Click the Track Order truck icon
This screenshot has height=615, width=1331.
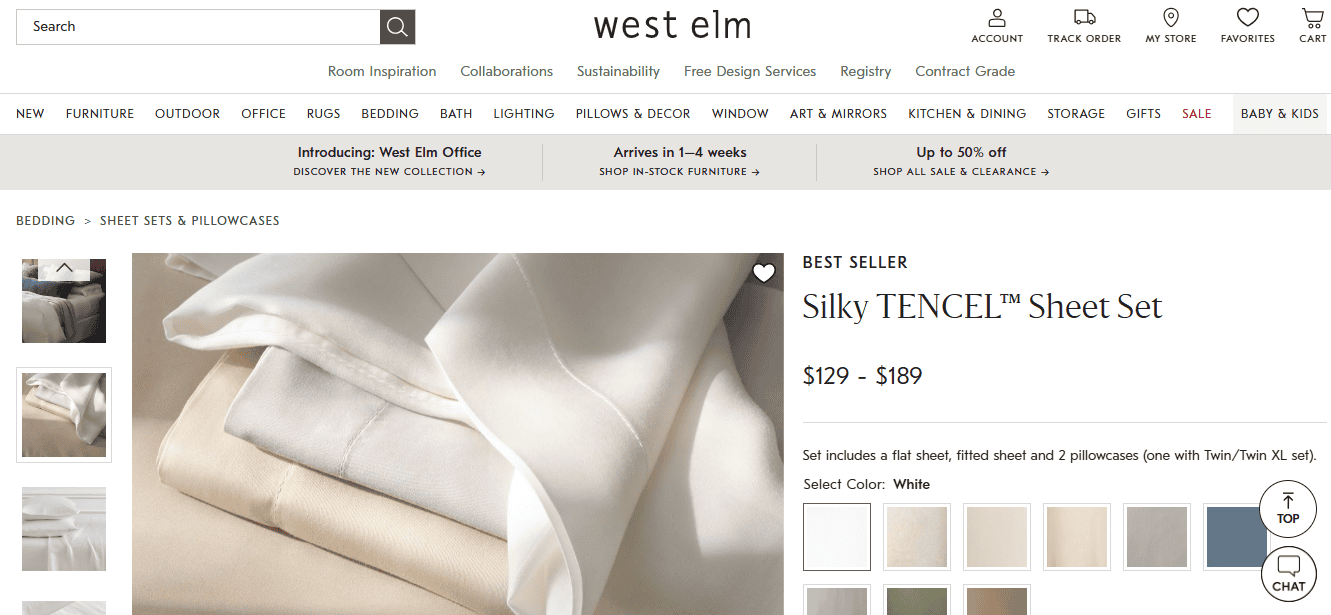(1084, 17)
